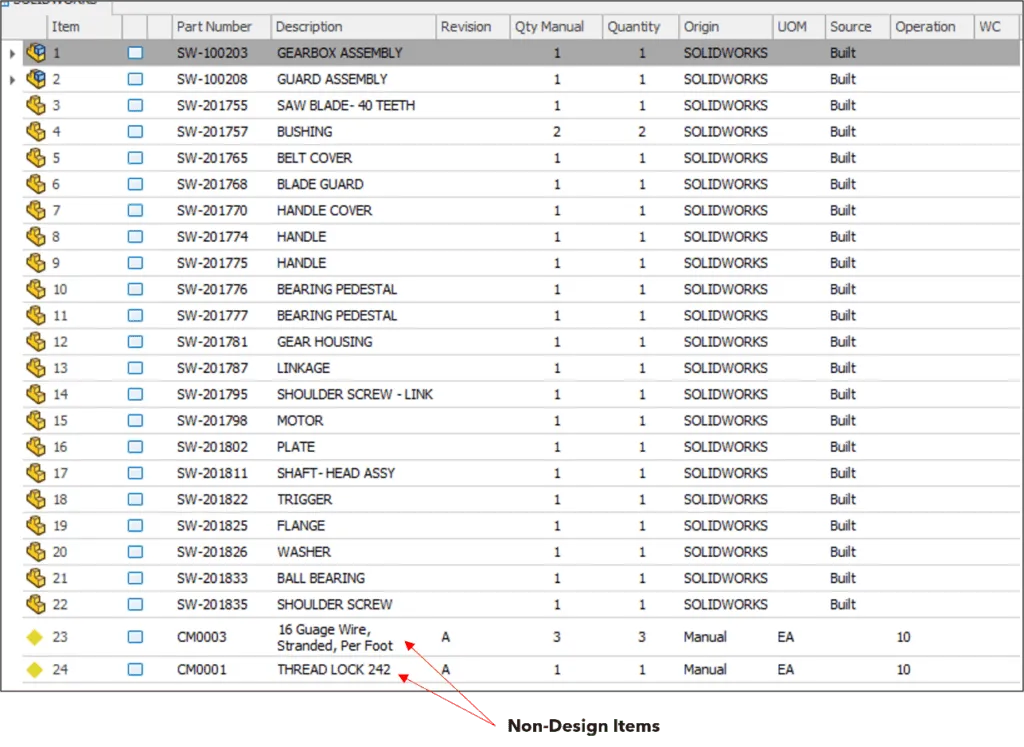Click the assembly icon for GUARD ASSEMBLY
The height and width of the screenshot is (747, 1024).
(x=36, y=79)
